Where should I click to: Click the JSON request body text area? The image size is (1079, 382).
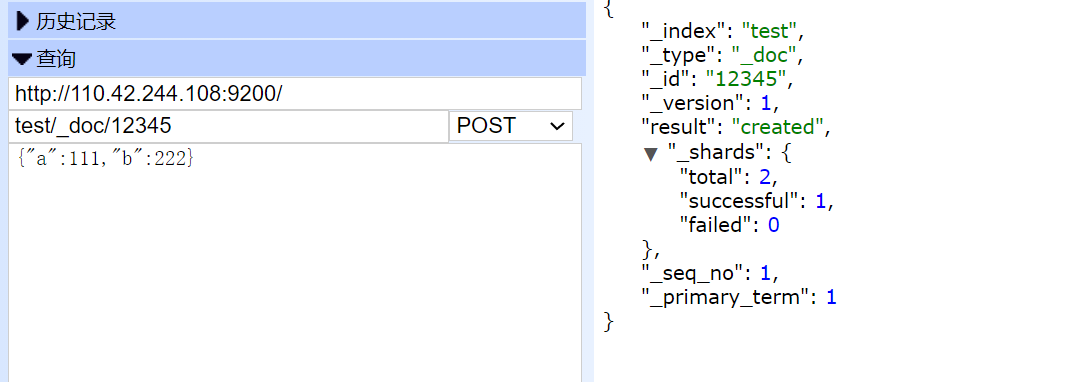tap(295, 262)
